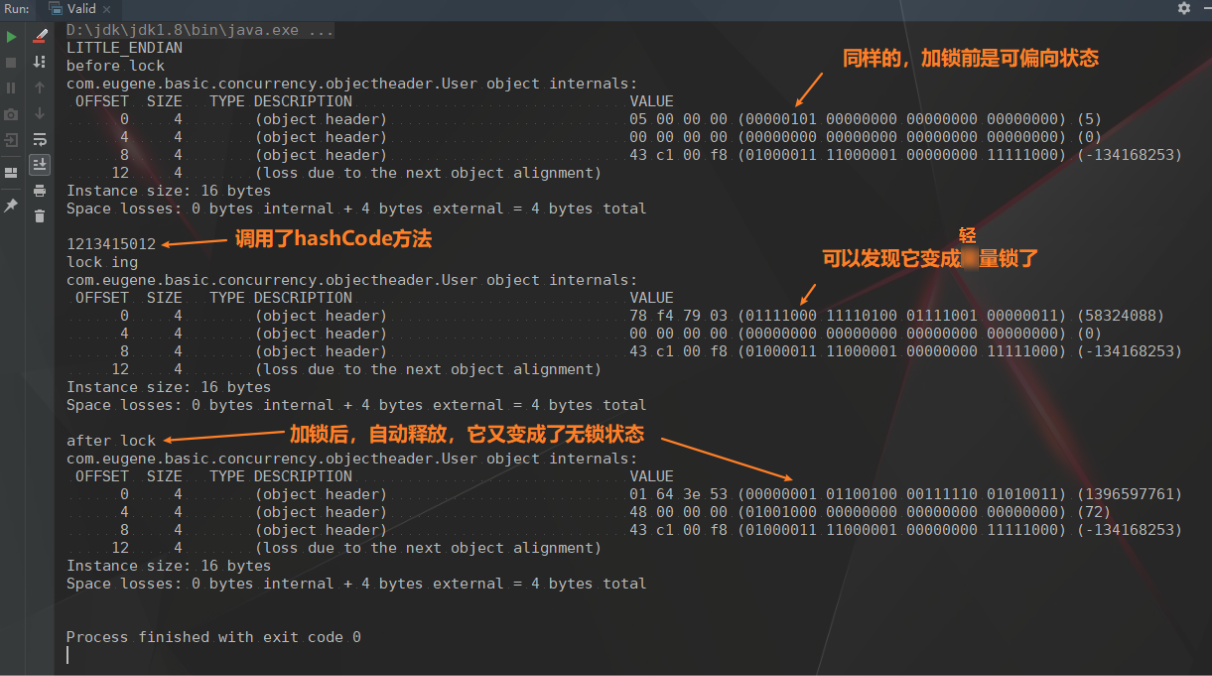
Task: Click the hashCode value 1213415012
Action: coord(111,244)
